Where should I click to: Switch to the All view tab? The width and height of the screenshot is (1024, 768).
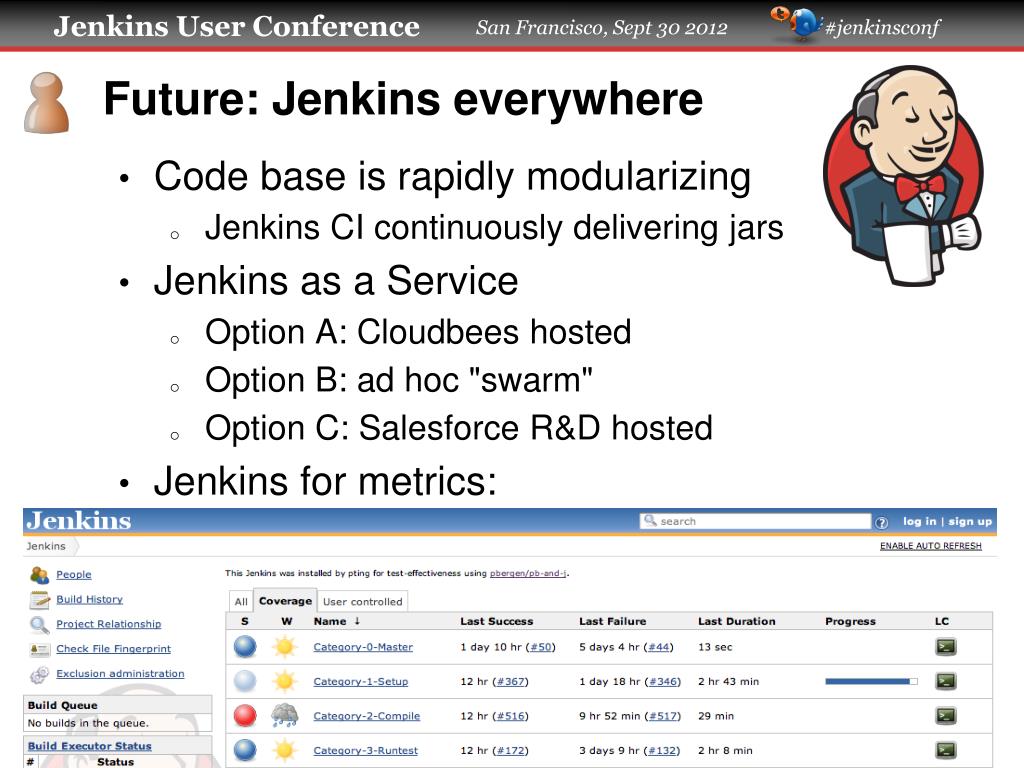click(241, 601)
